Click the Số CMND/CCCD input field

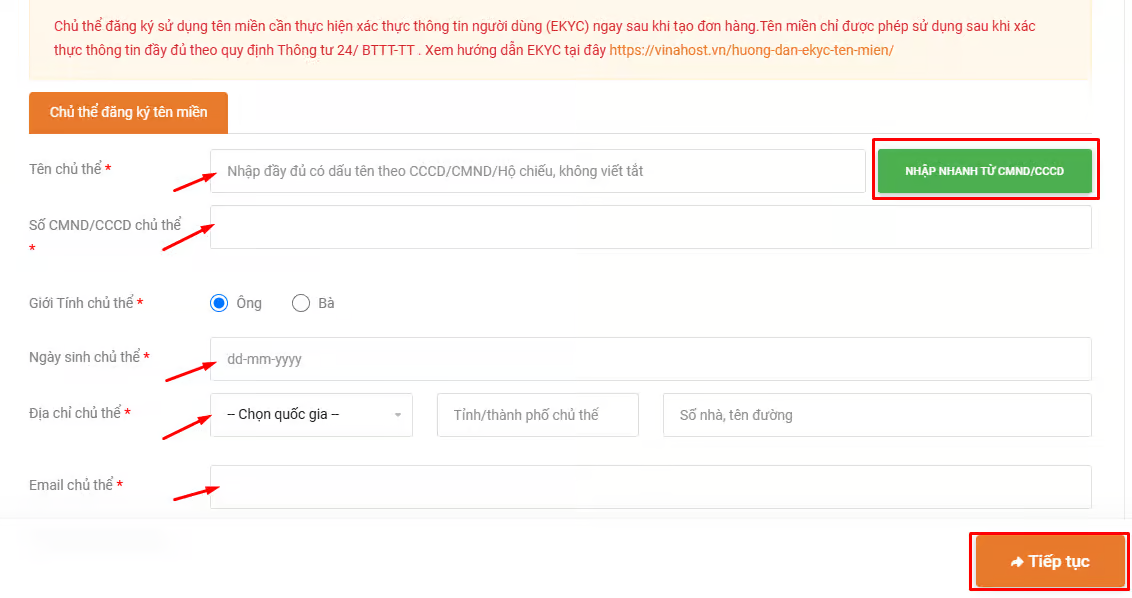[x=650, y=227]
